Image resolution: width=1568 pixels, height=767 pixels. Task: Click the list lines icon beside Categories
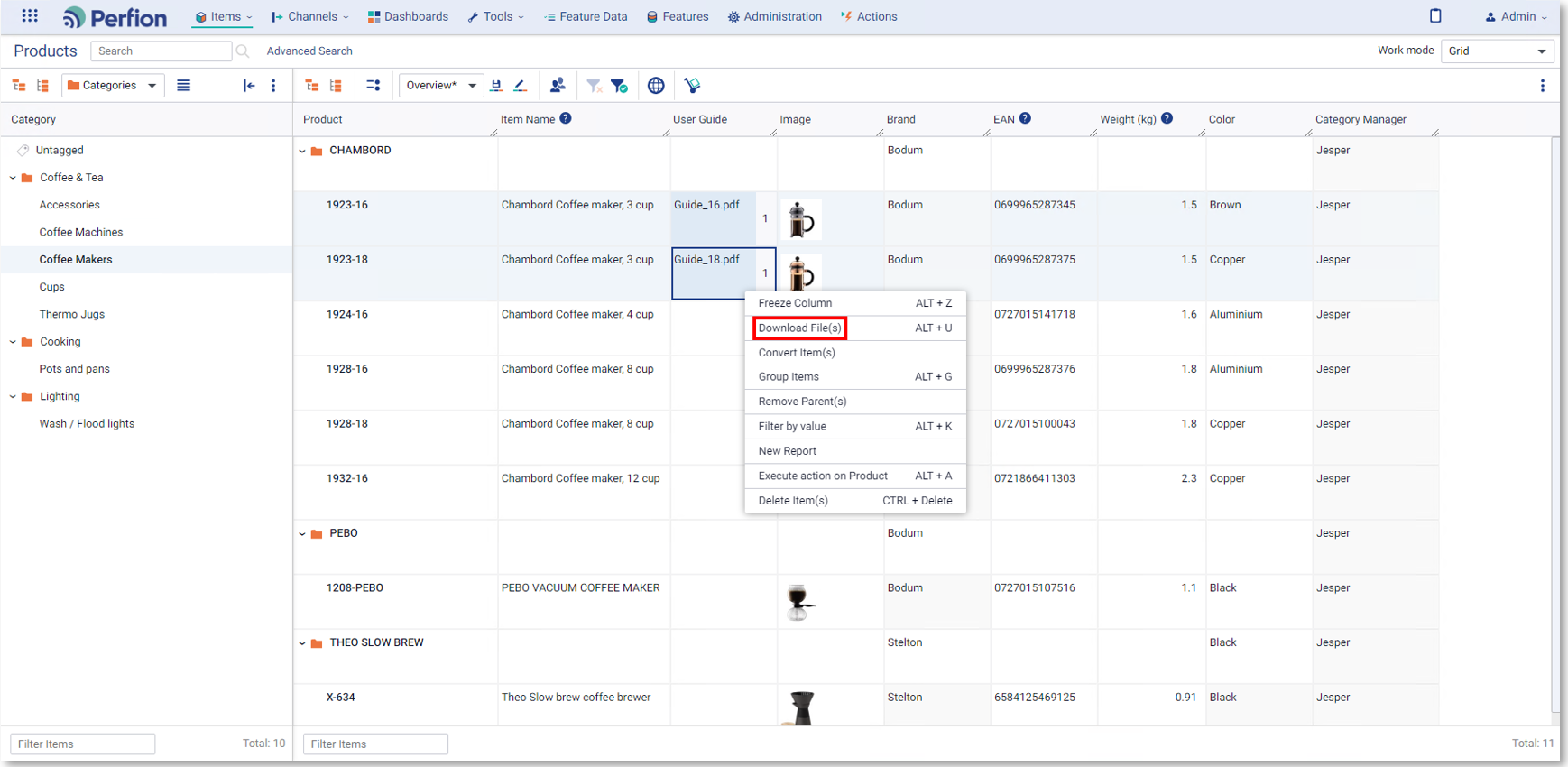click(x=184, y=86)
